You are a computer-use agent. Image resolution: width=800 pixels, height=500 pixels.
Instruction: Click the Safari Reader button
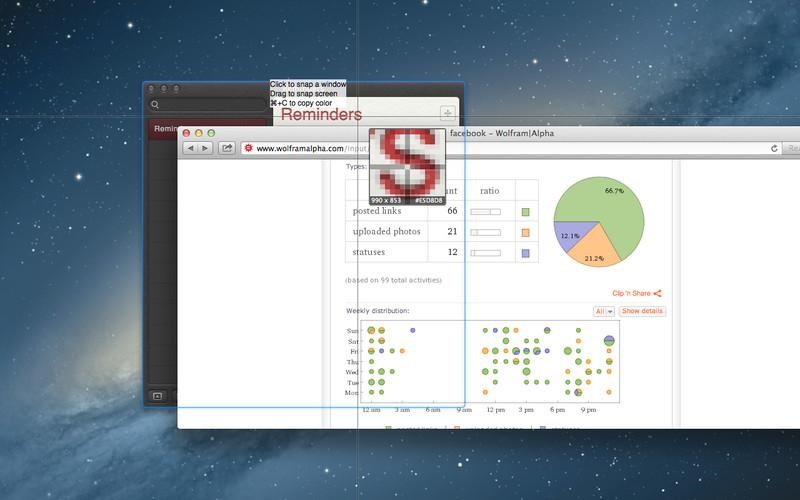792,148
